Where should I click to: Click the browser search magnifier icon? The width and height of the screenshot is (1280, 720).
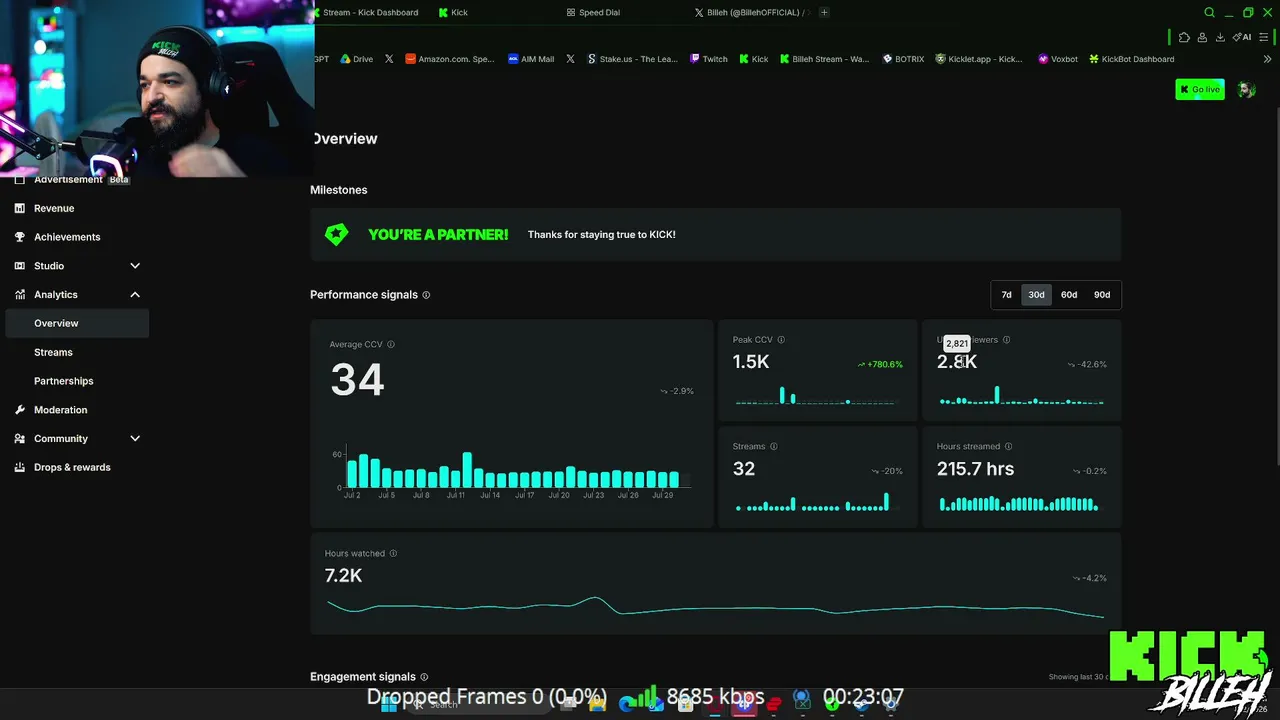click(1209, 13)
